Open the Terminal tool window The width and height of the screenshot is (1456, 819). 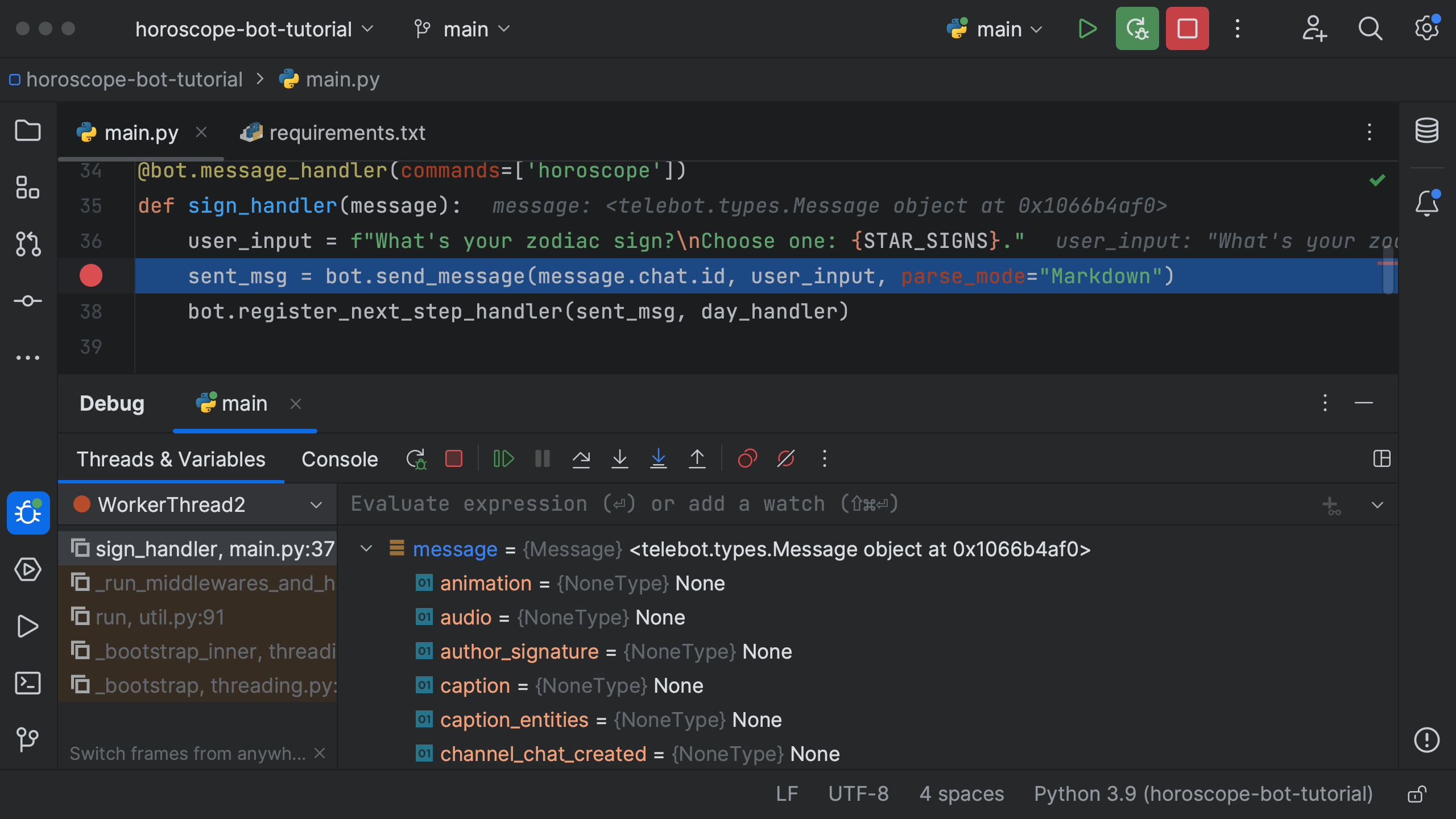click(28, 683)
